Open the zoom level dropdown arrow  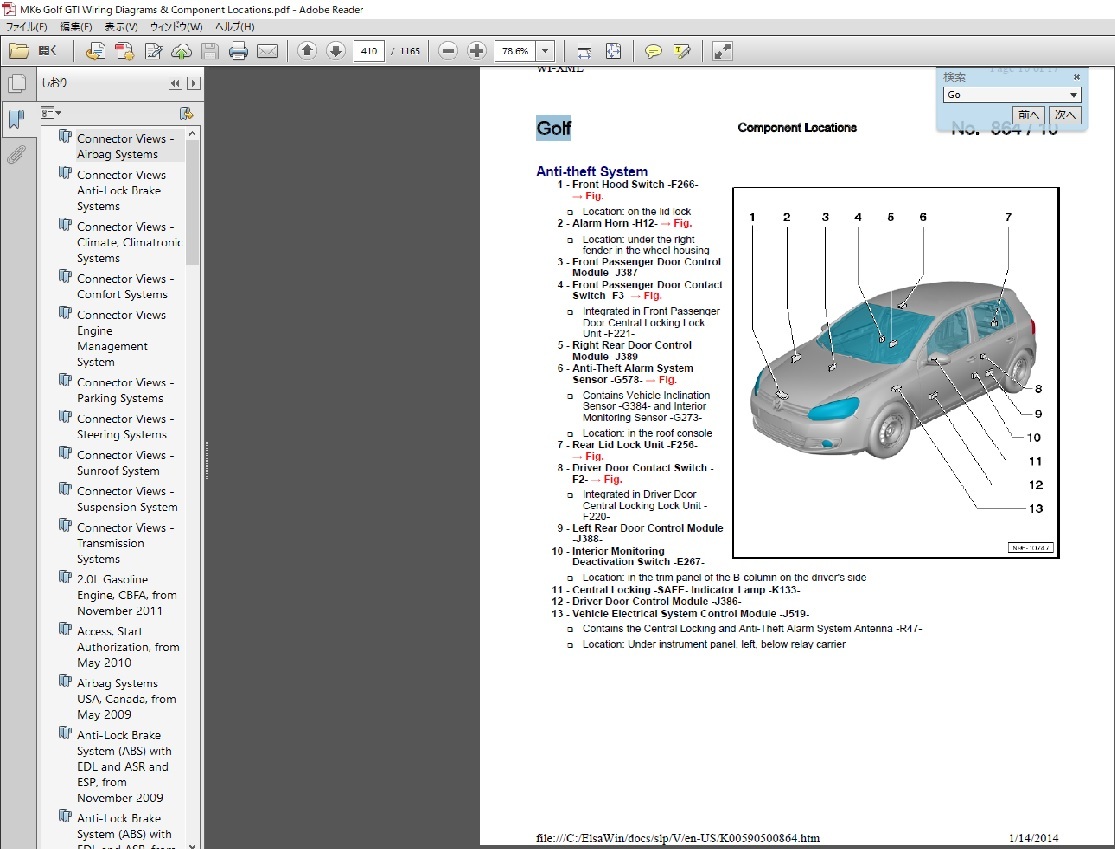tap(545, 51)
